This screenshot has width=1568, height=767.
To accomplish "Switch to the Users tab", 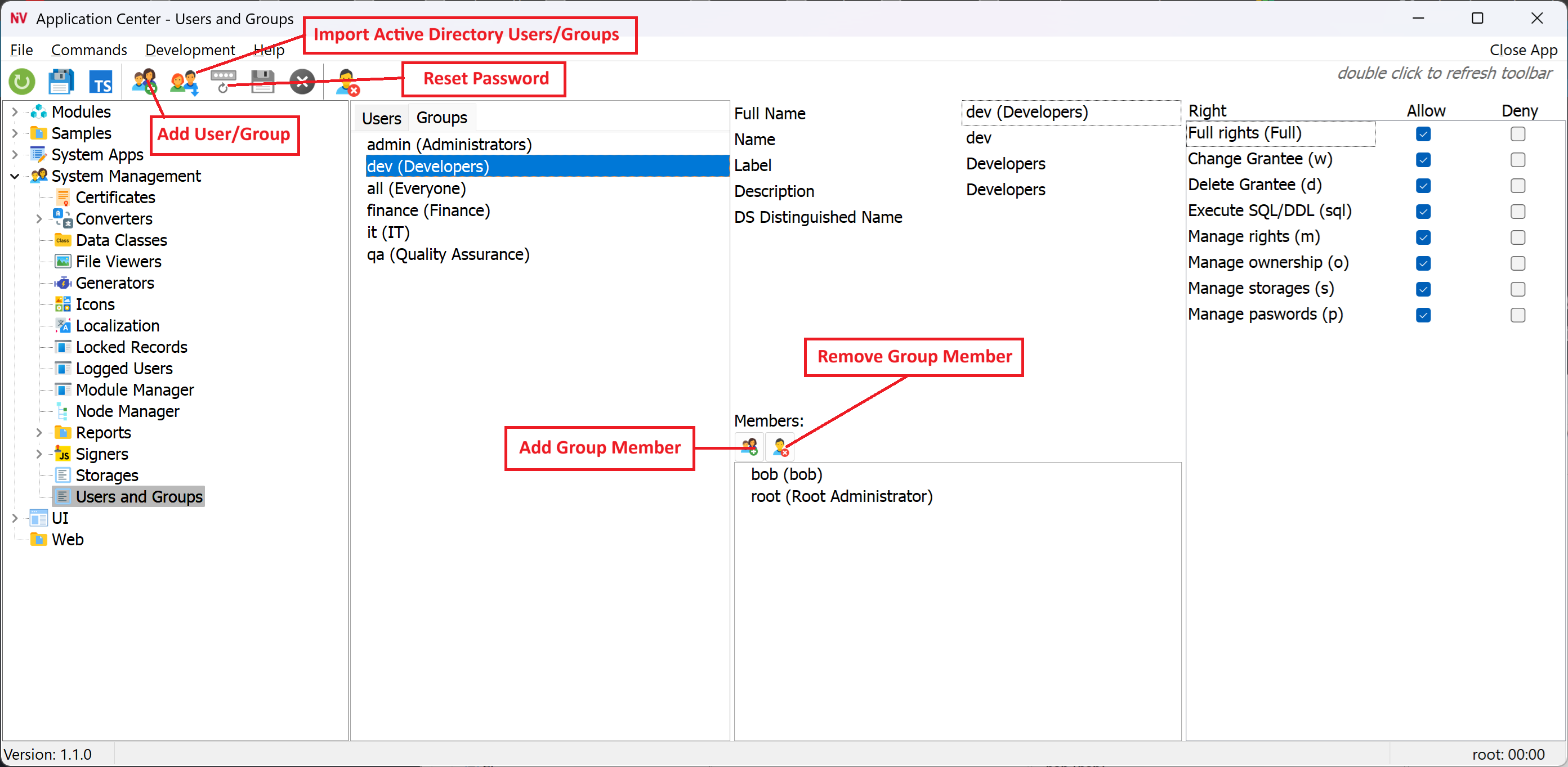I will pos(381,118).
